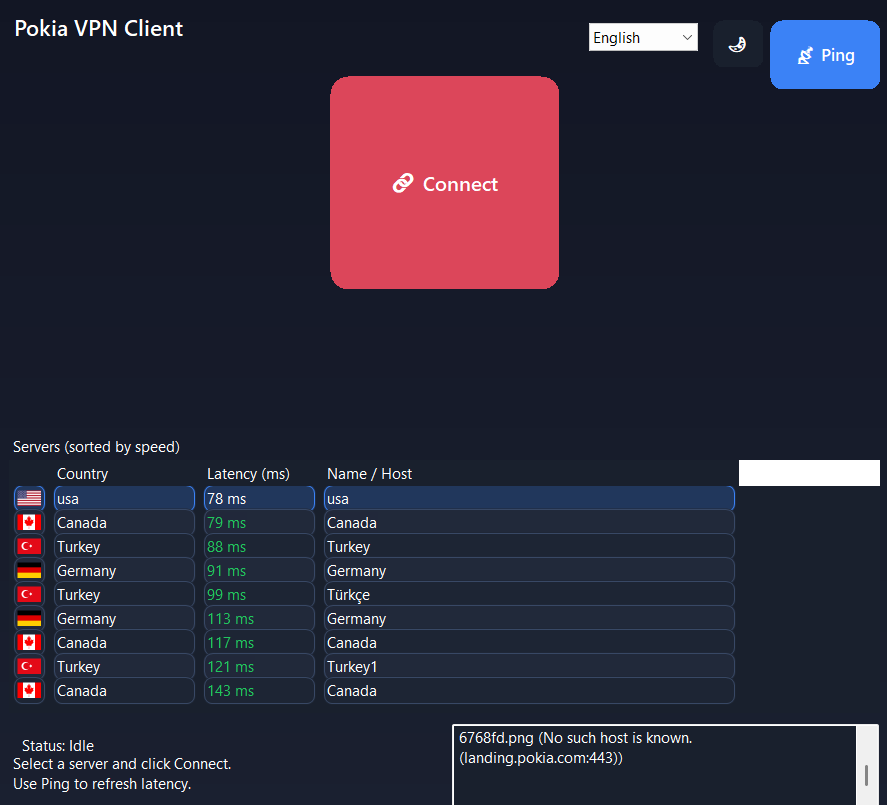The width and height of the screenshot is (887, 805).
Task: Click Ping to refresh server latency
Action: tap(825, 54)
